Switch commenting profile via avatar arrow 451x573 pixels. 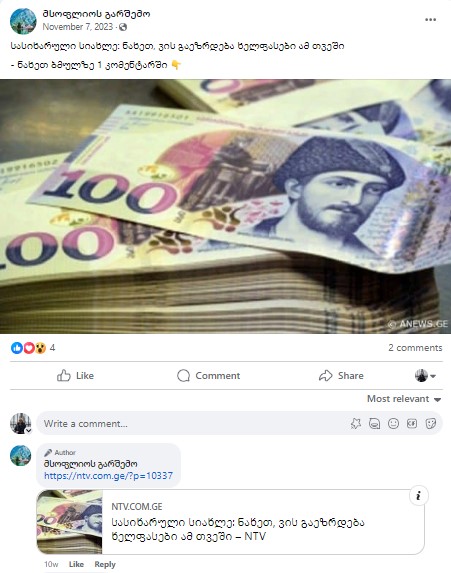29,431
